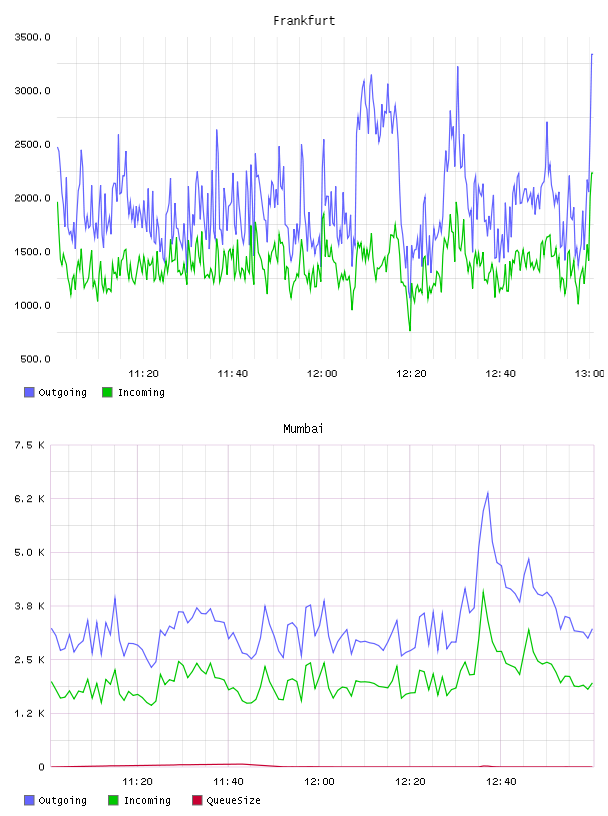Screen dimensions: 608x816
Task: Click the Frankfurt chart title
Action: (304, 21)
